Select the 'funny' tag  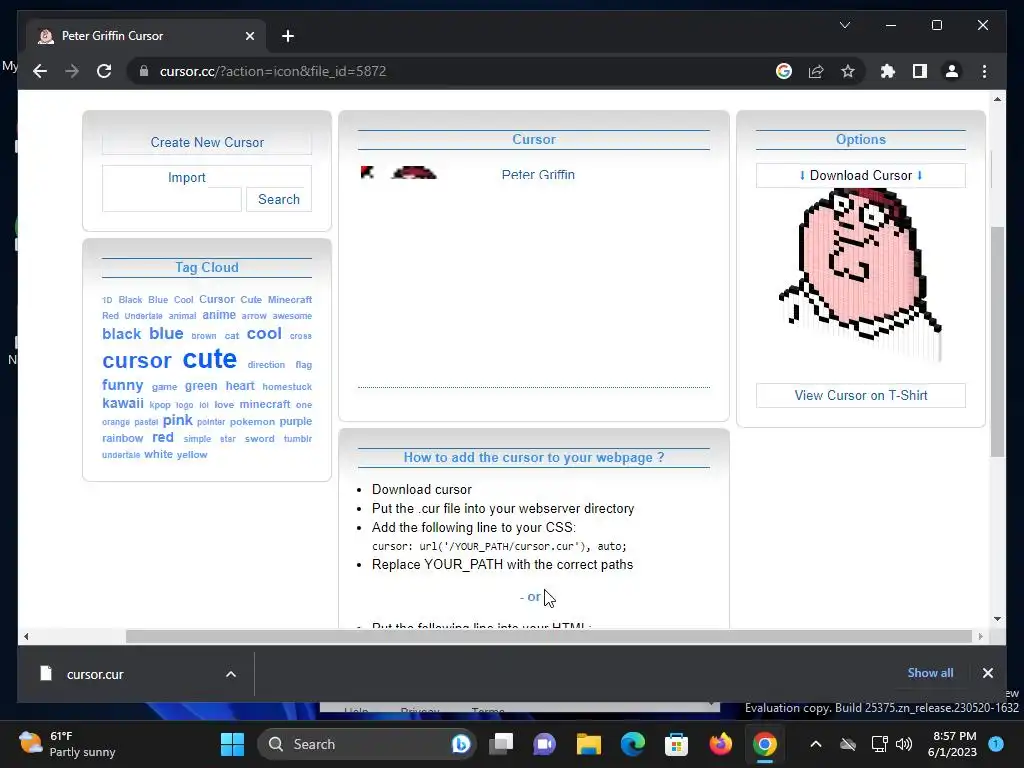click(122, 385)
